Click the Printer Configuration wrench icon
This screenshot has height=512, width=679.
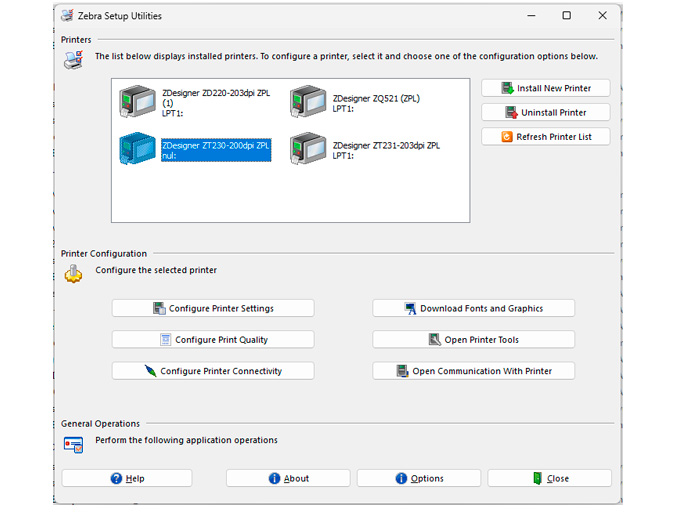[73, 274]
